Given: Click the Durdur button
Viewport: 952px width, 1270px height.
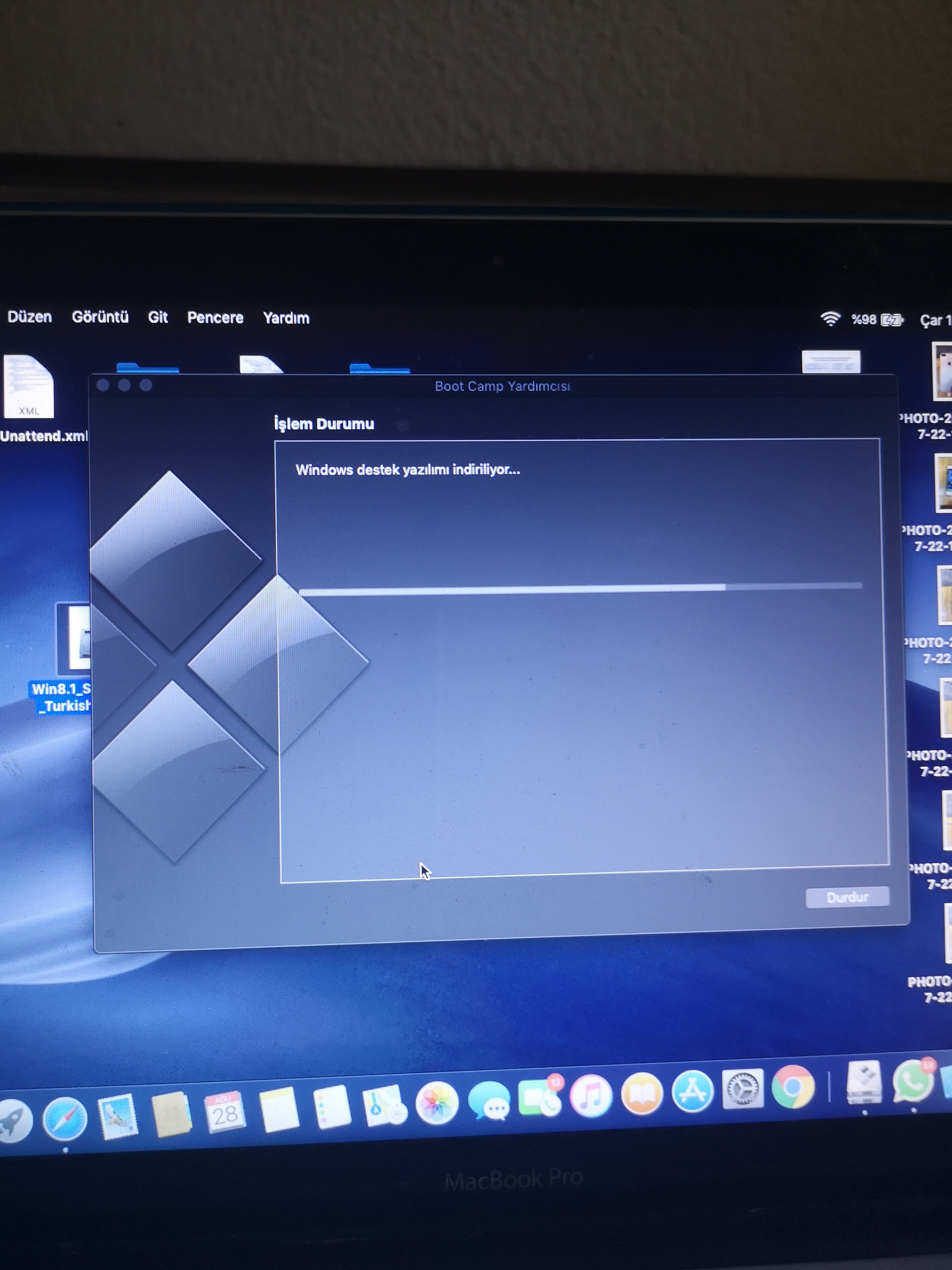Looking at the screenshot, I should tap(847, 897).
